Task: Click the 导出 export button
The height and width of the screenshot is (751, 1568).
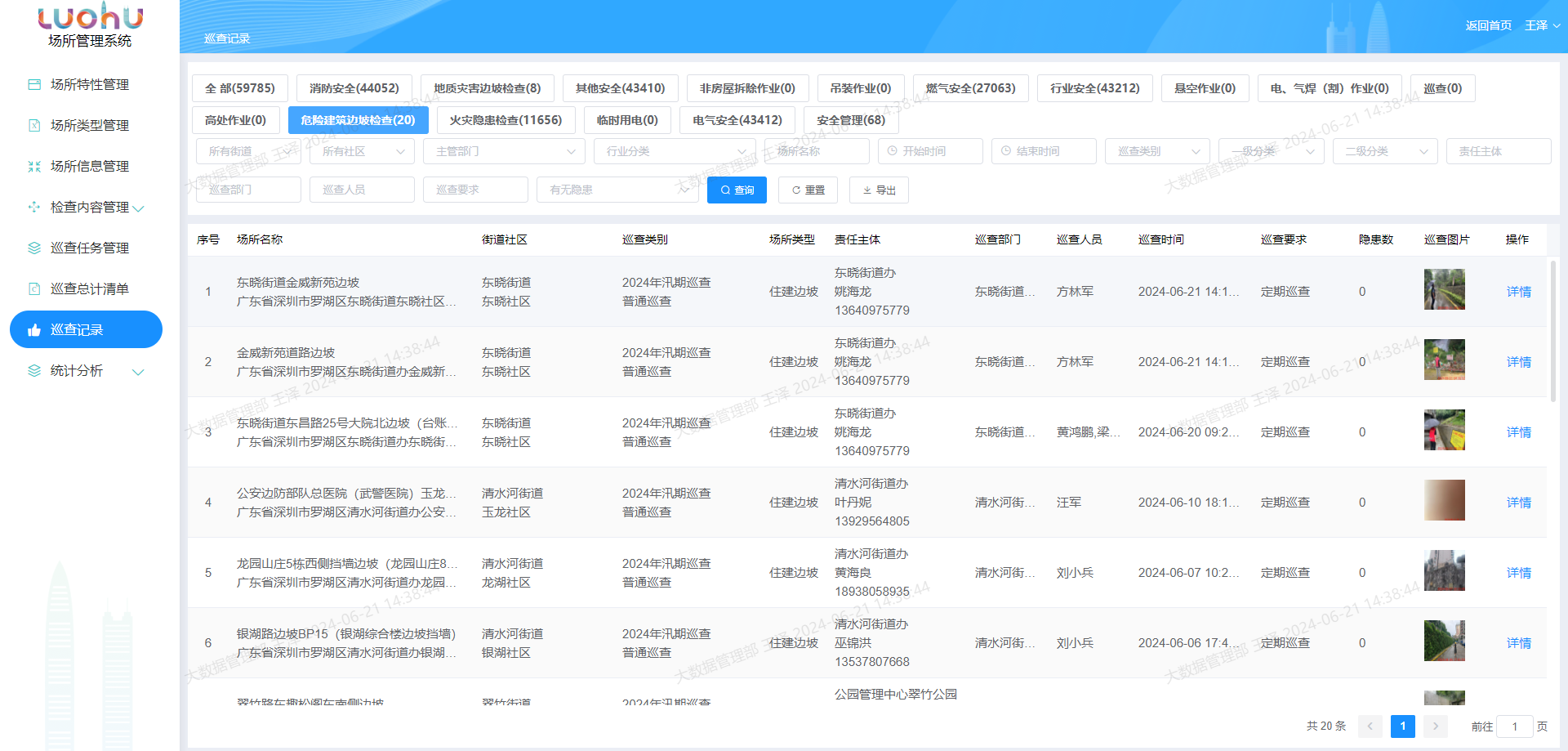Action: tap(879, 190)
